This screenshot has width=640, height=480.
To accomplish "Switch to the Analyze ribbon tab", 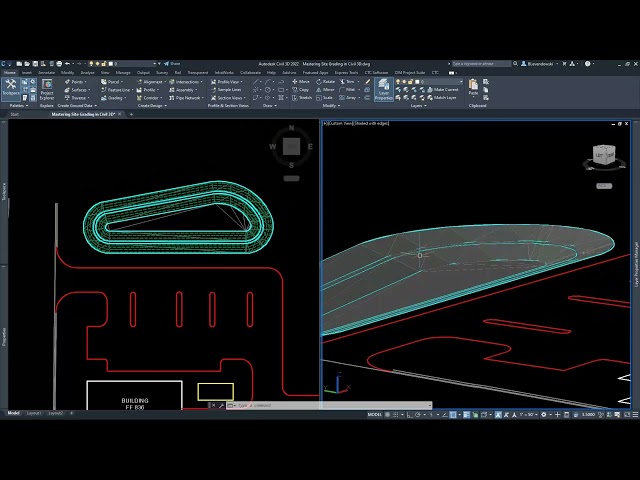I will 87,72.
